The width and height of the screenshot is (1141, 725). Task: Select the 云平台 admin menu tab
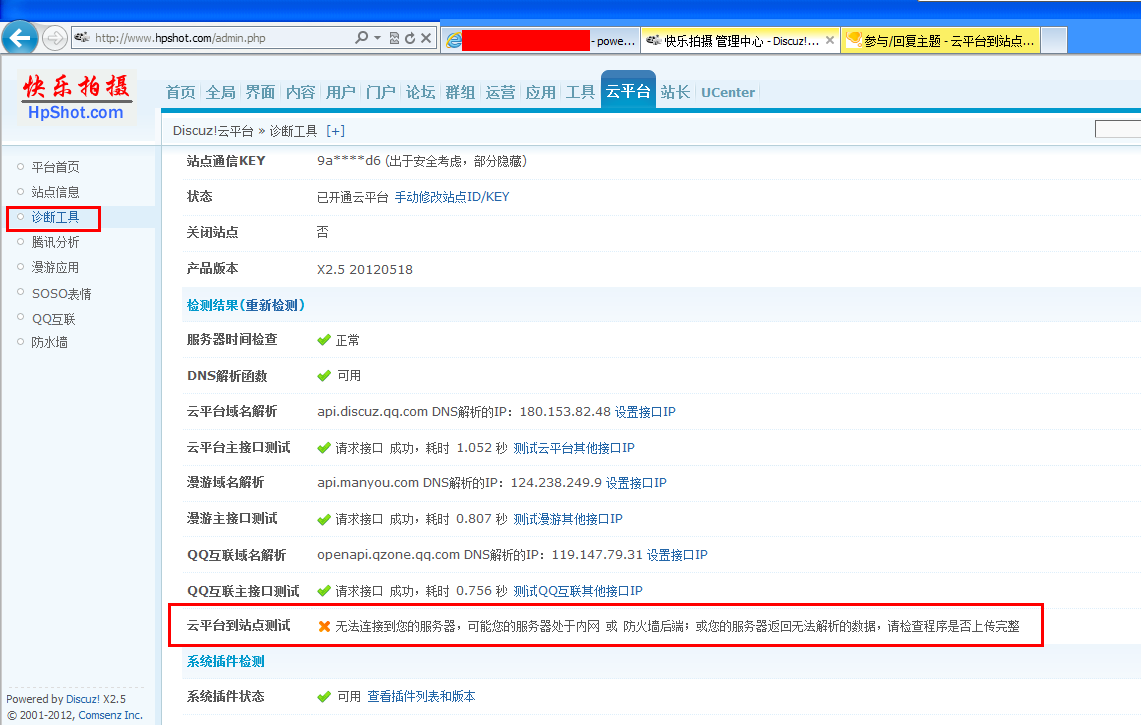[x=628, y=90]
